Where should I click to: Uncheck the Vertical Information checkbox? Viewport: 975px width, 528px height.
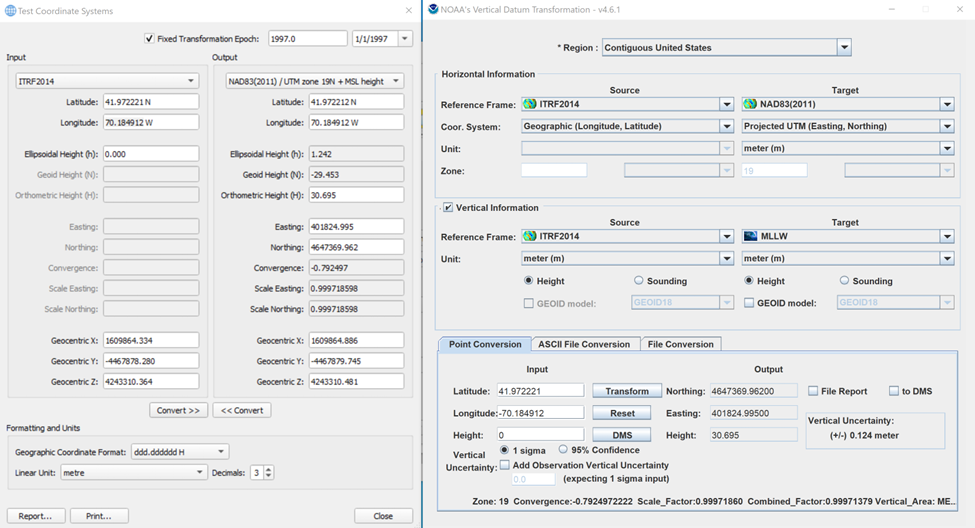pos(447,208)
